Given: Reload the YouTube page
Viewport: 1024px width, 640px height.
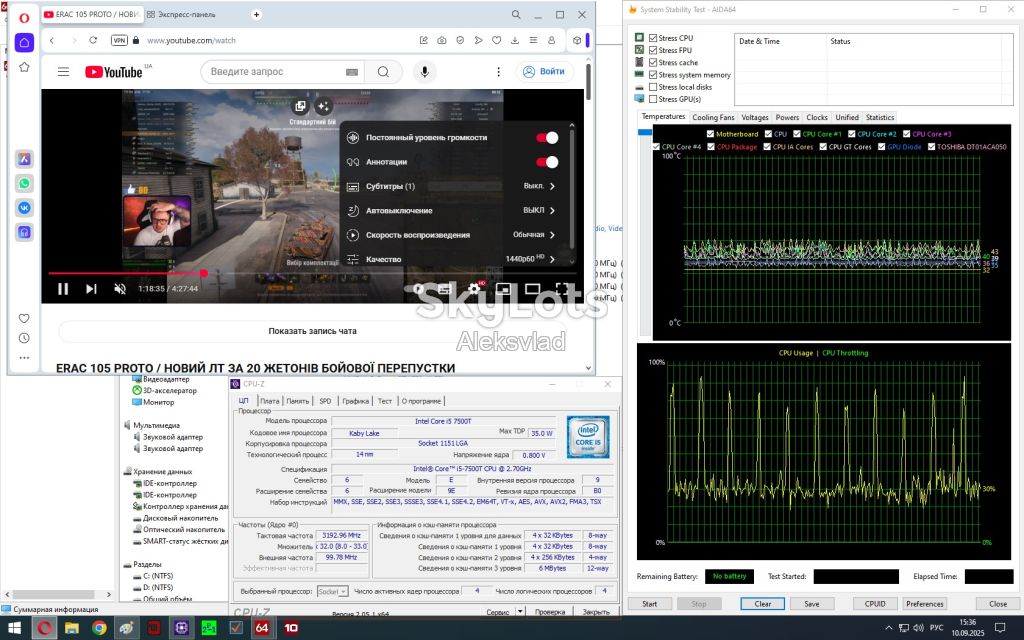Looking at the screenshot, I should pyautogui.click(x=93, y=40).
